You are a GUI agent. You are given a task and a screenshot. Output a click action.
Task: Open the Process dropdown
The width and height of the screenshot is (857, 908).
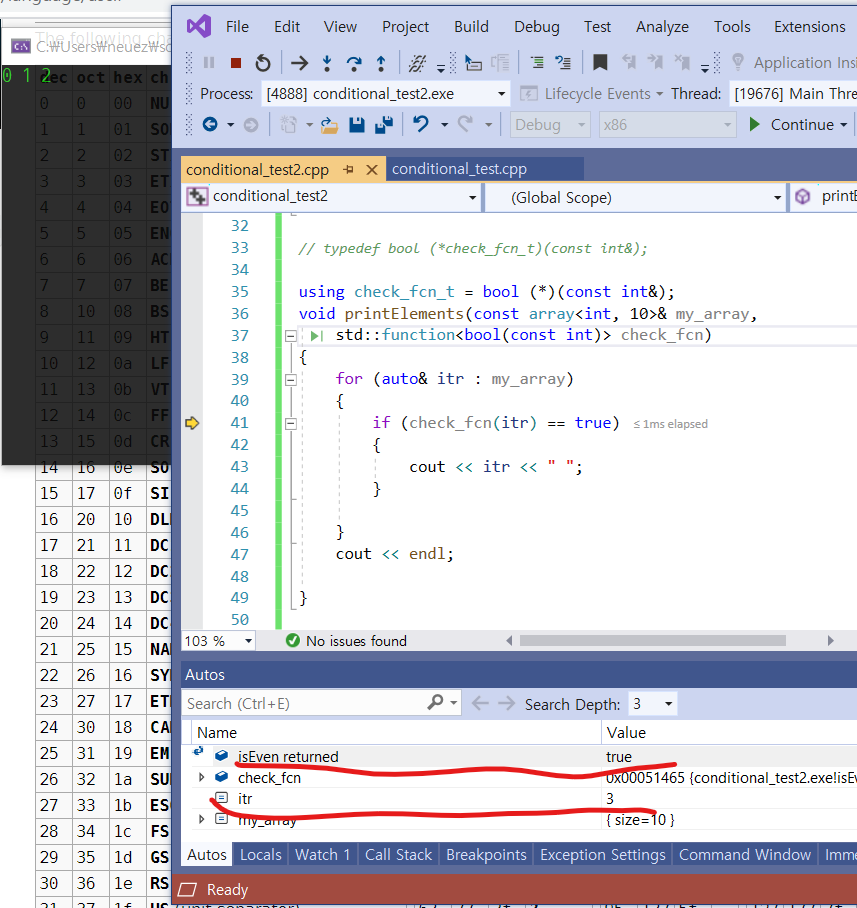501,94
